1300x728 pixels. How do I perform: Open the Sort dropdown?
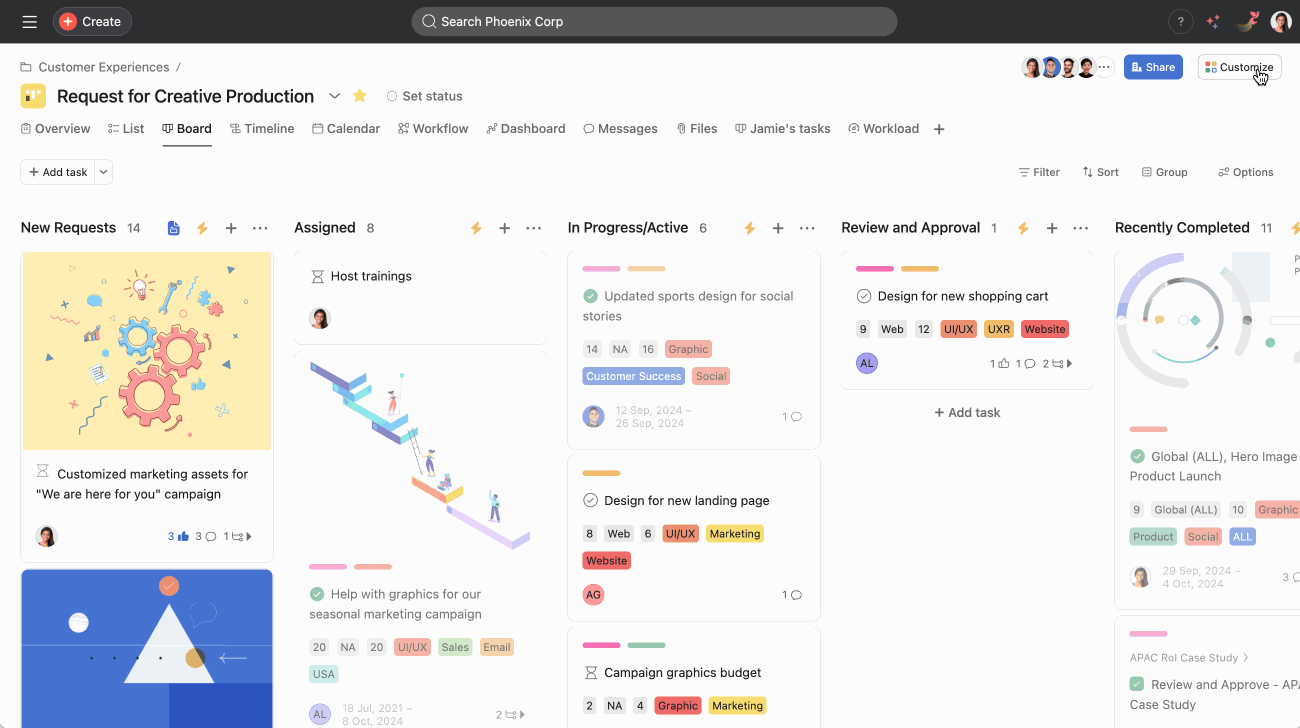tap(1100, 171)
